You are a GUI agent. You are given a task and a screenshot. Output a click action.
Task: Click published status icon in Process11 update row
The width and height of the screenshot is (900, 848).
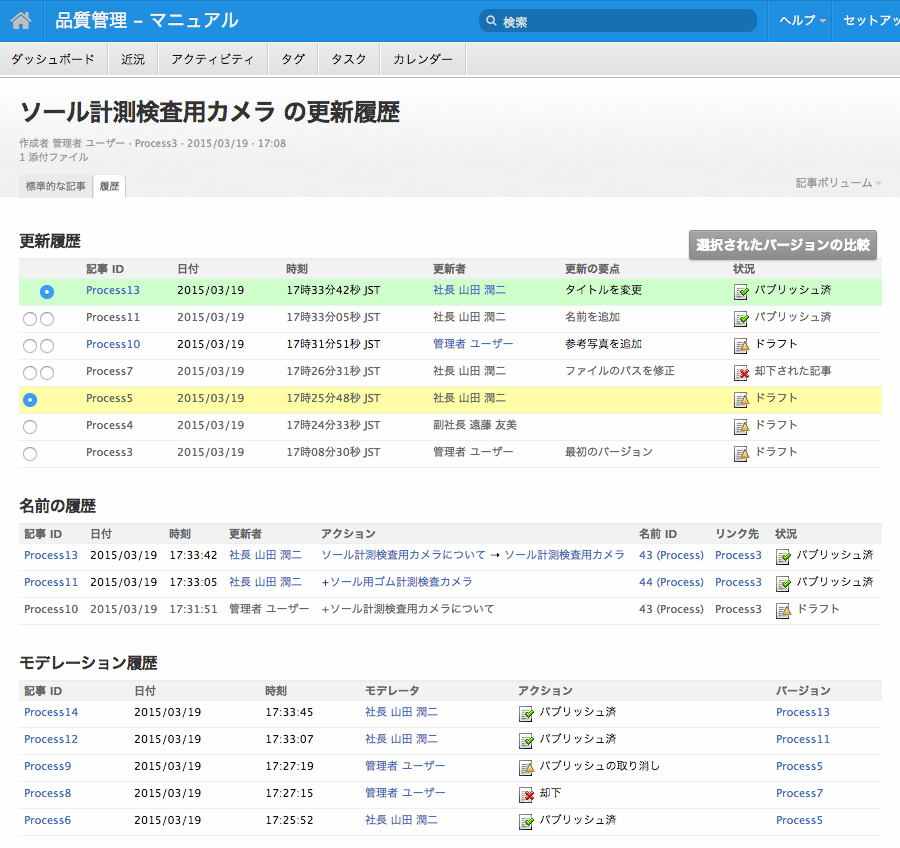click(741, 319)
